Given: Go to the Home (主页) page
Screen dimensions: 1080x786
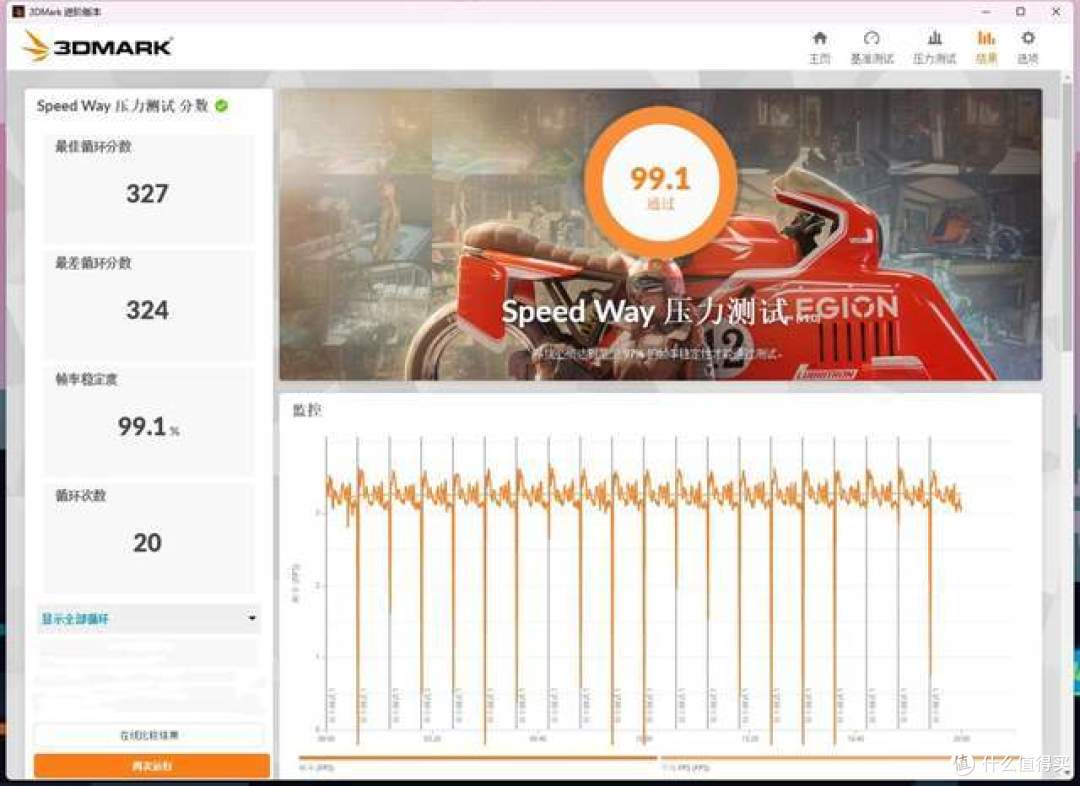Looking at the screenshot, I should (x=819, y=47).
